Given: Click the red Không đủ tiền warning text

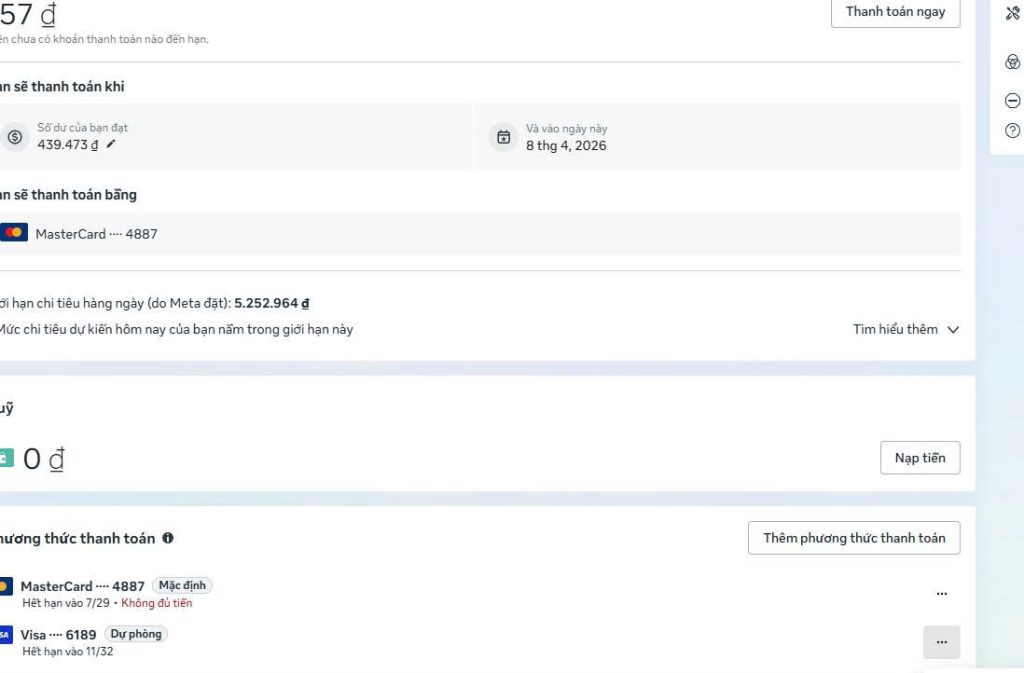Looking at the screenshot, I should click(x=157, y=603).
